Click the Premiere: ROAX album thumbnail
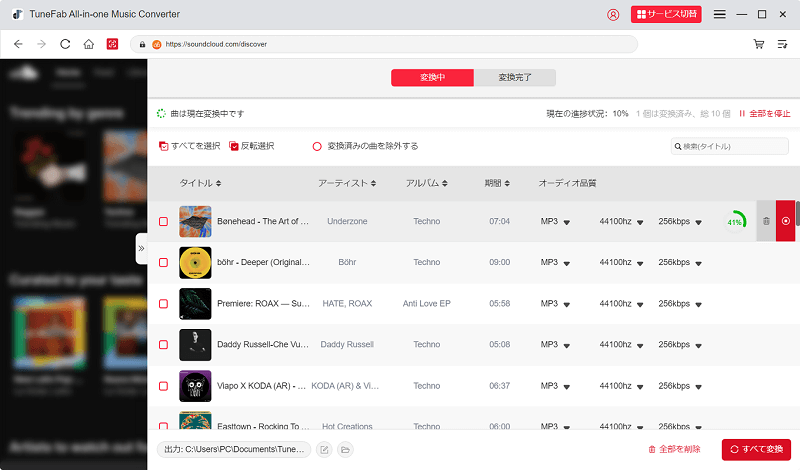The image size is (800, 470). (195, 304)
